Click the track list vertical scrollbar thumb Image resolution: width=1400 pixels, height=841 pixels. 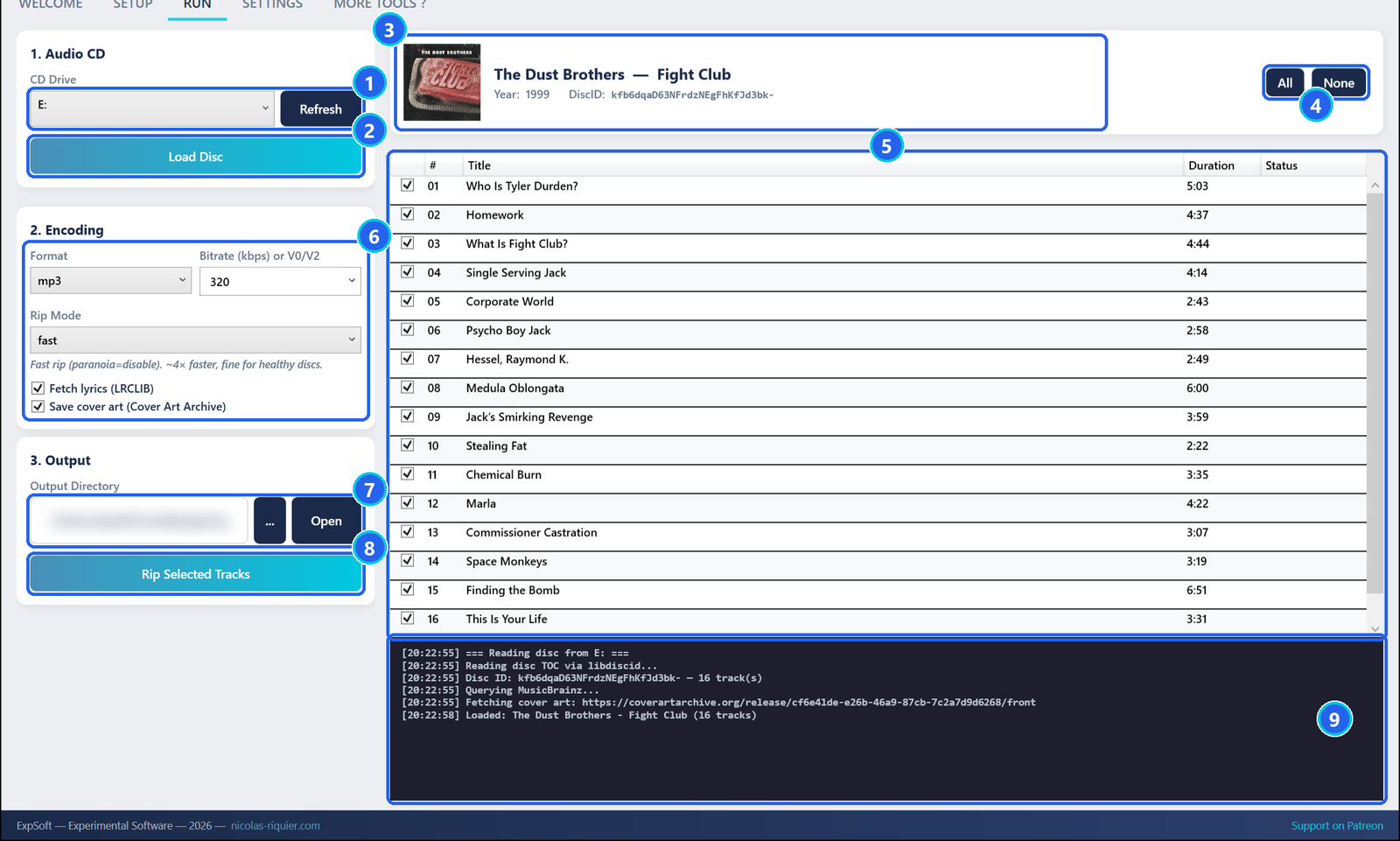(1375, 392)
